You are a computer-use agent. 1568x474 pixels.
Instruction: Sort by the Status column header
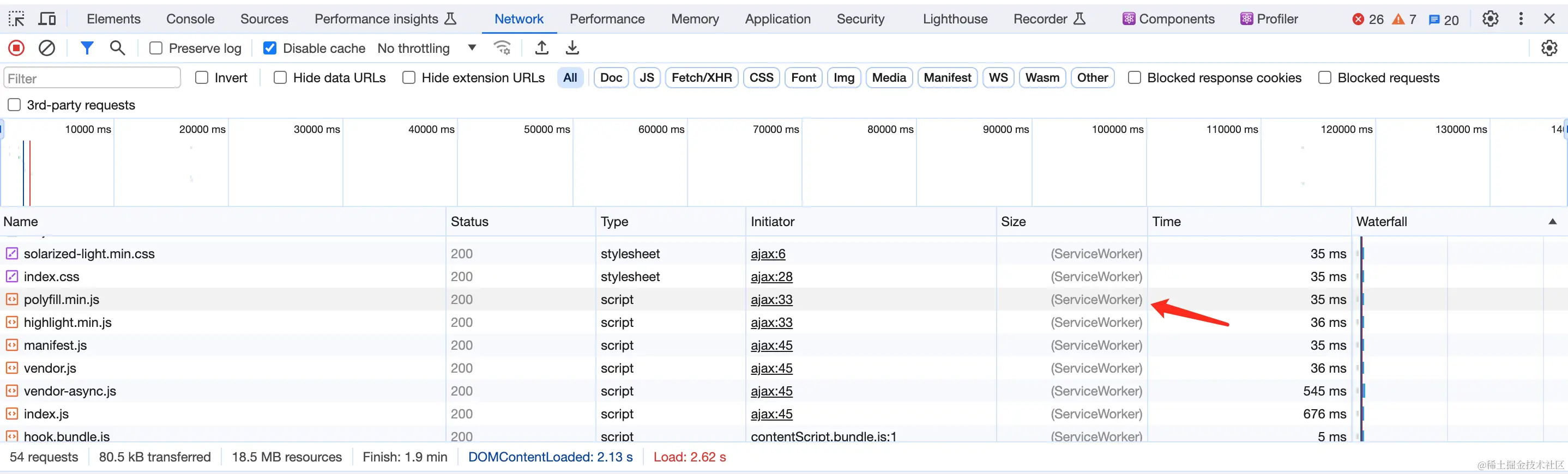pos(521,222)
